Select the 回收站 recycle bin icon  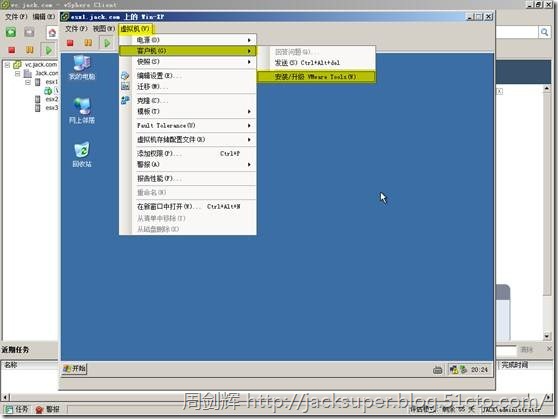tap(82, 154)
